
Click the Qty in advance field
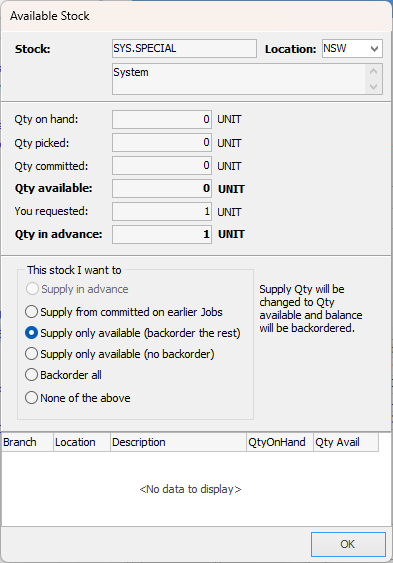(x=162, y=234)
